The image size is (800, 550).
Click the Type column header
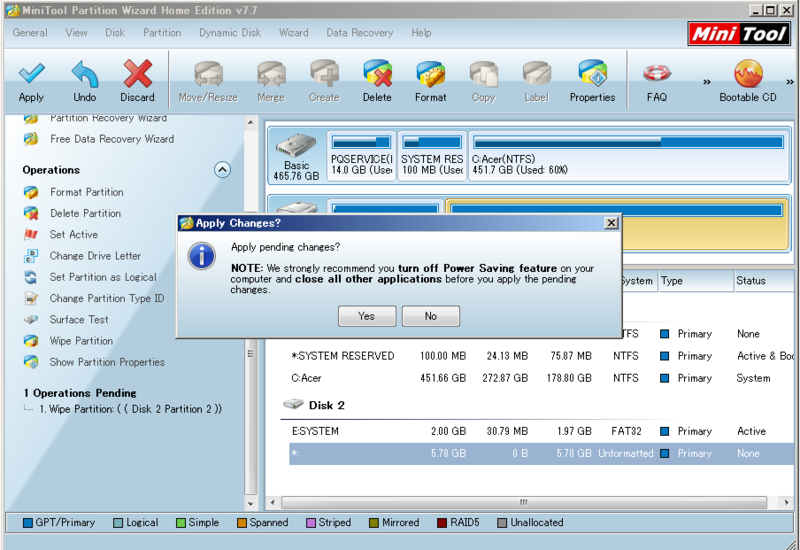(x=696, y=281)
